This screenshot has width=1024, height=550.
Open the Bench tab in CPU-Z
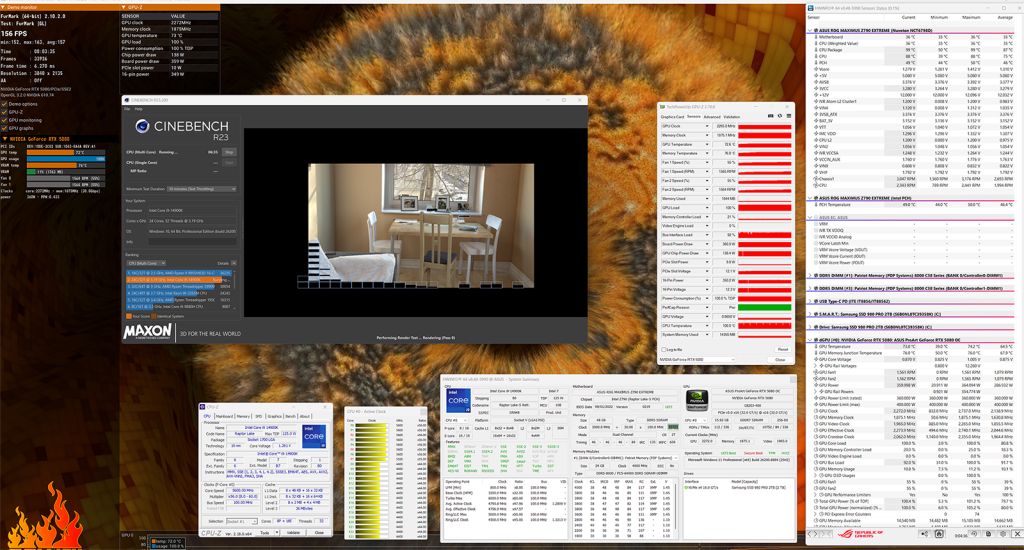[x=291, y=416]
